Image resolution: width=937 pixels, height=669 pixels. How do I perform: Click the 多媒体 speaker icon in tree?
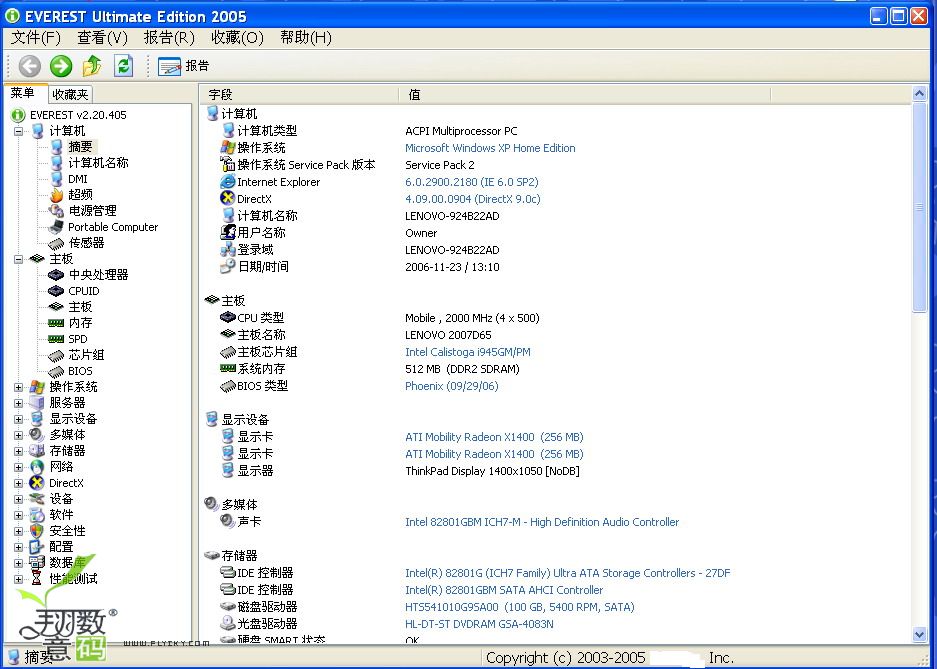point(37,434)
